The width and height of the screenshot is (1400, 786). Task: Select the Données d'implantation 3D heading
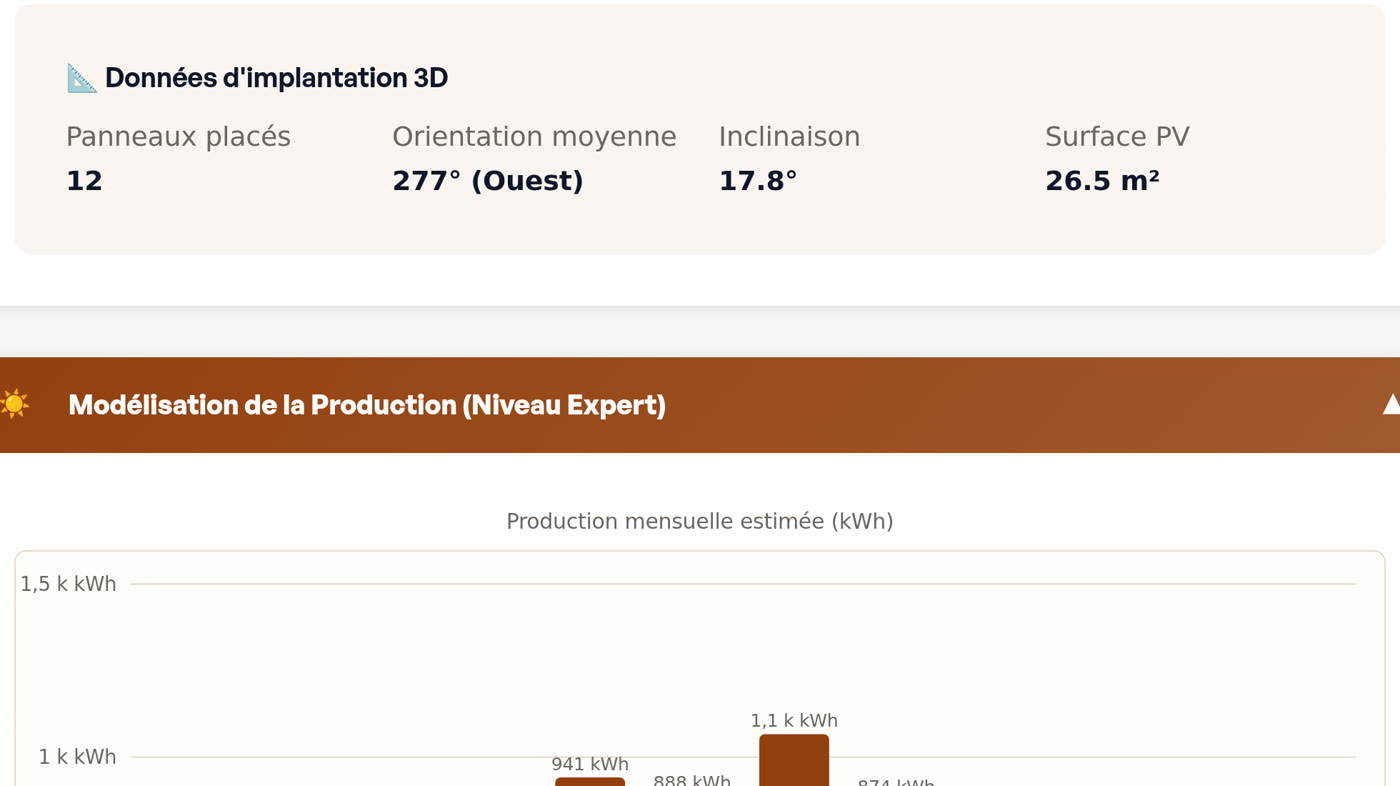click(276, 78)
